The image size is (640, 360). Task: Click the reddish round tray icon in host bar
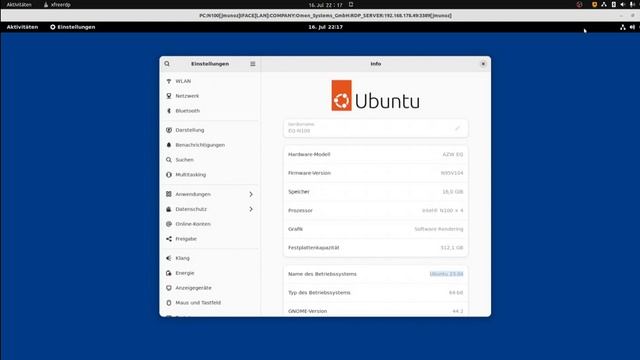[x=580, y=4]
